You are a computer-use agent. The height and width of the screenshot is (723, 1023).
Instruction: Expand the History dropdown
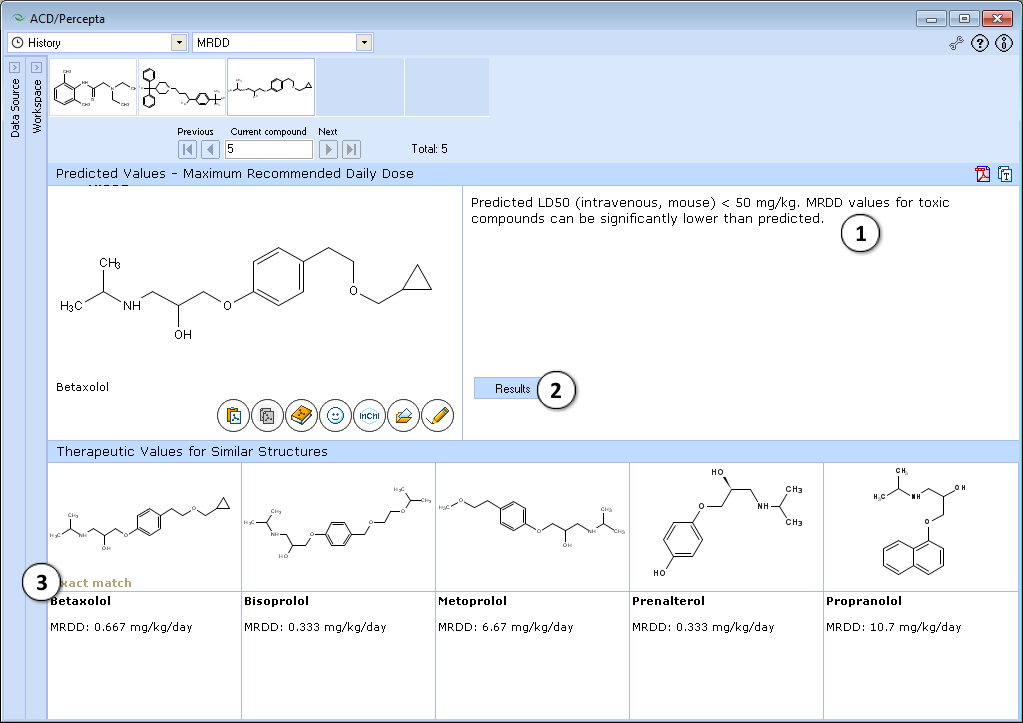click(x=179, y=42)
